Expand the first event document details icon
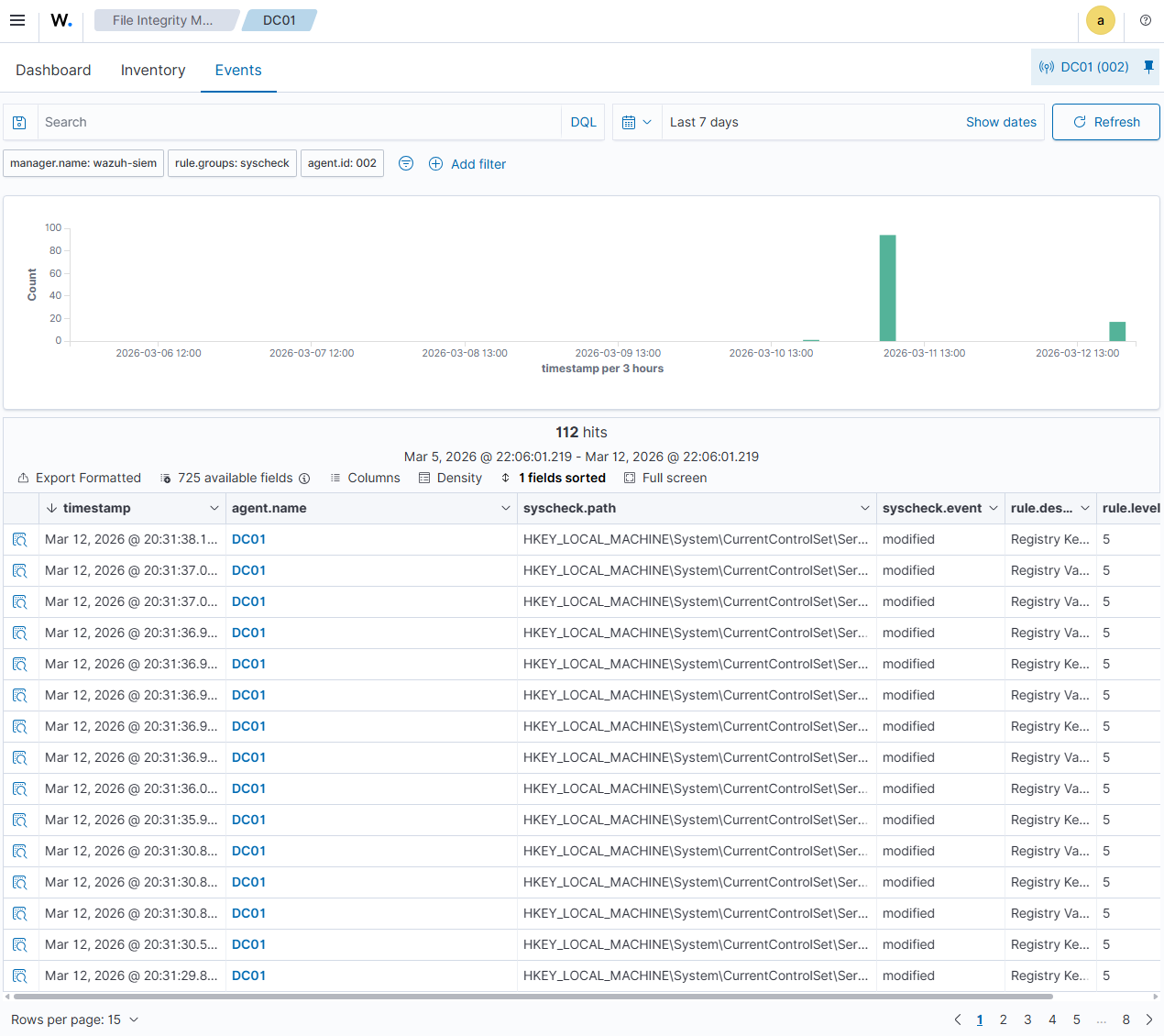 pos(20,539)
